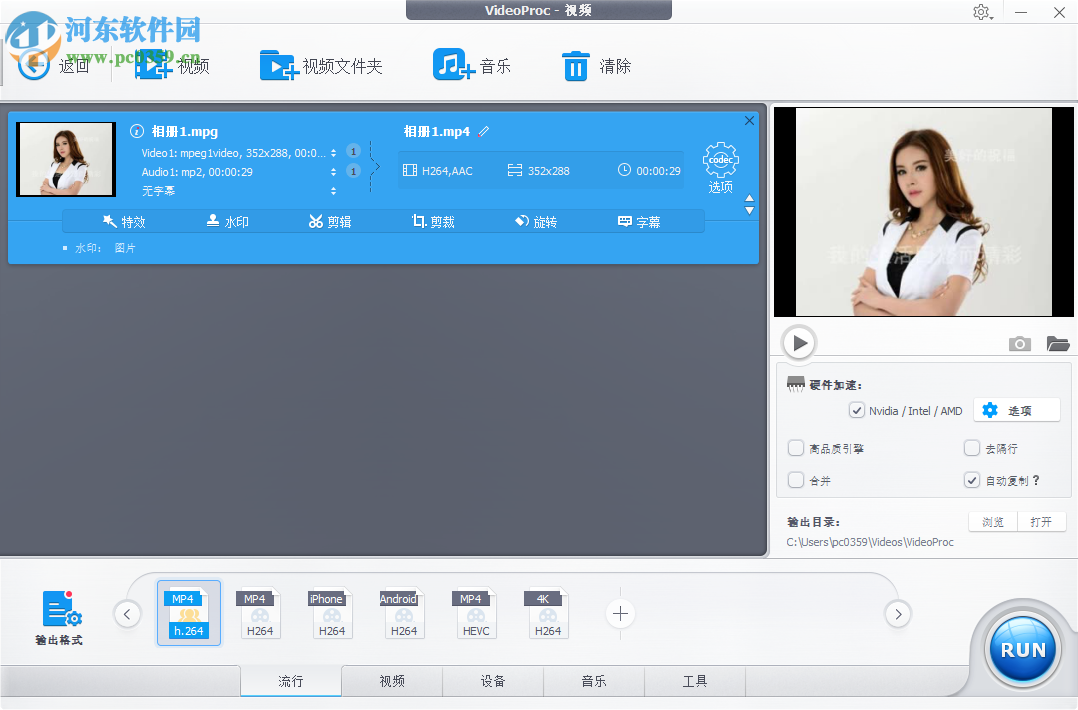Take a snapshot with the camera icon

pos(1019,343)
